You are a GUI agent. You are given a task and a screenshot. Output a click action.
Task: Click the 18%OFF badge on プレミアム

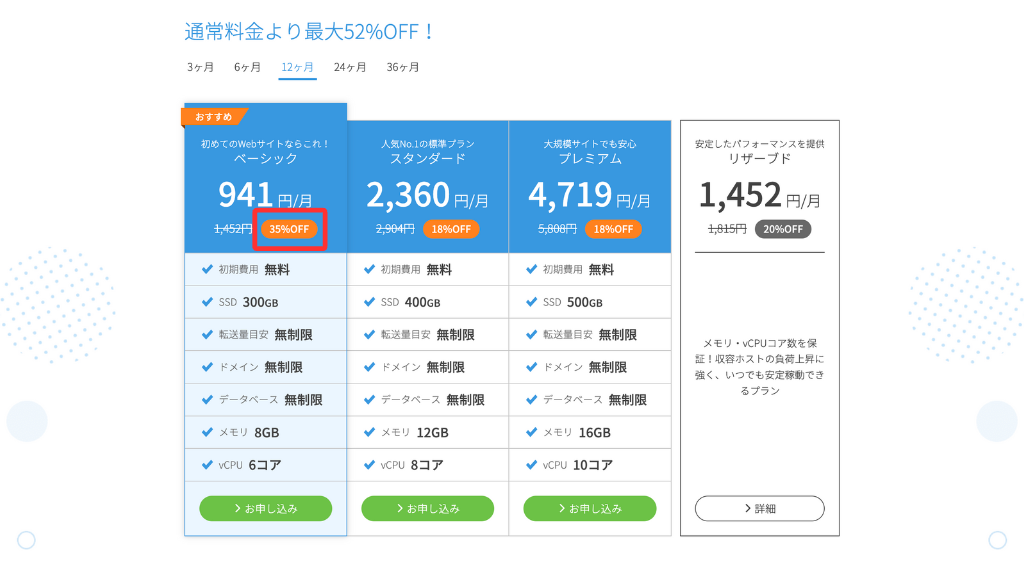pyautogui.click(x=613, y=229)
